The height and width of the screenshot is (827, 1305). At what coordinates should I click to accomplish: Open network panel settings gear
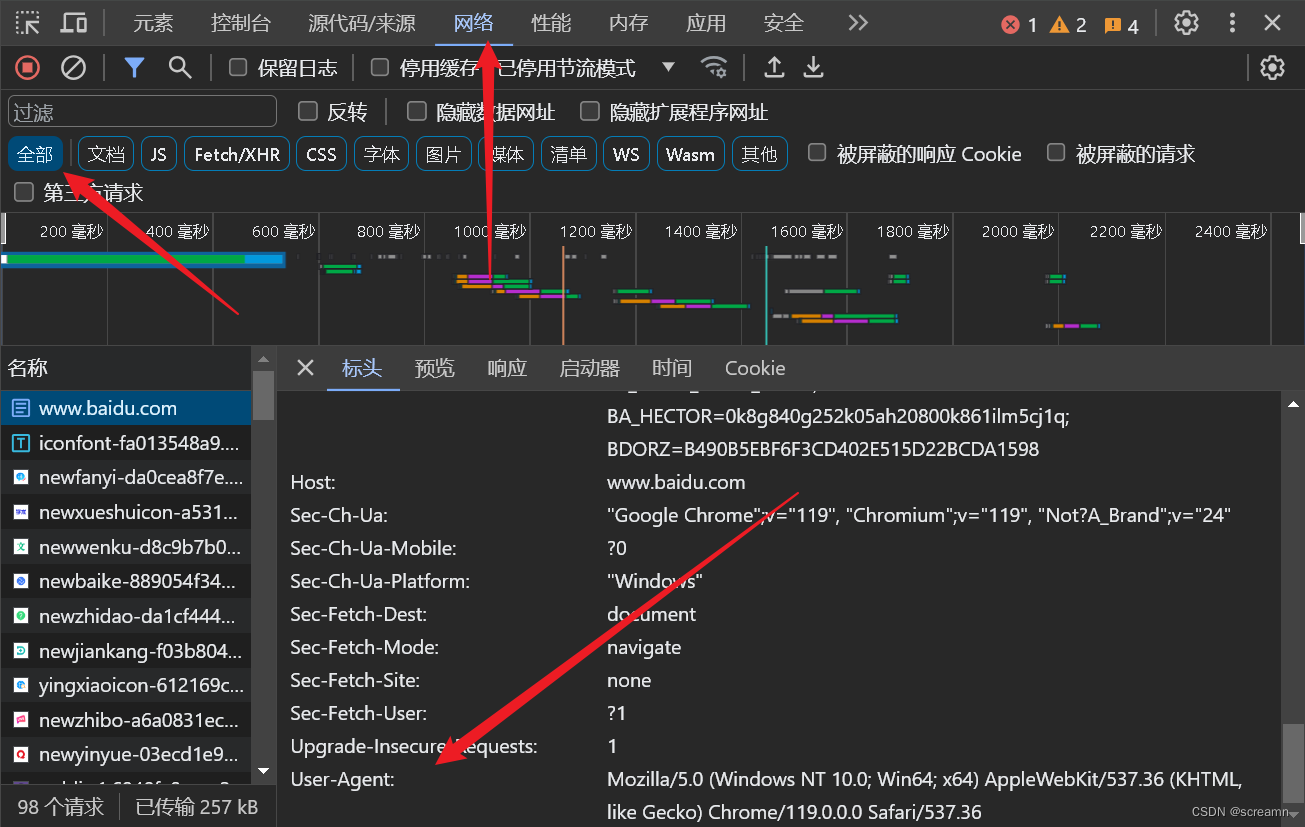coord(1272,67)
